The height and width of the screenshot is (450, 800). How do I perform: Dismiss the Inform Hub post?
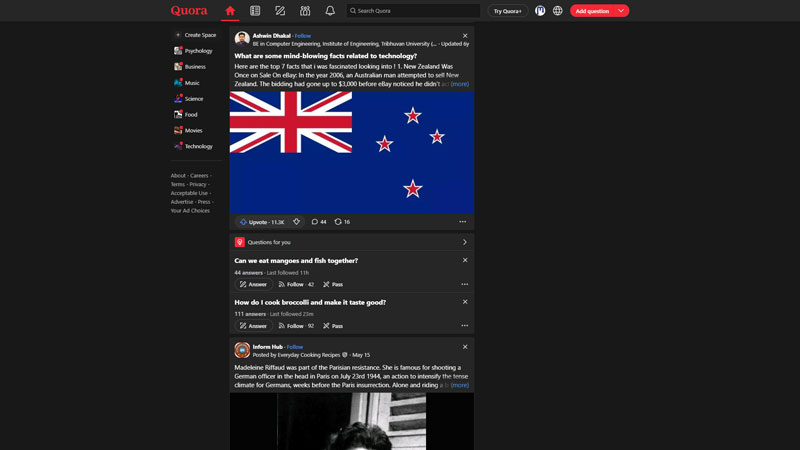[465, 347]
